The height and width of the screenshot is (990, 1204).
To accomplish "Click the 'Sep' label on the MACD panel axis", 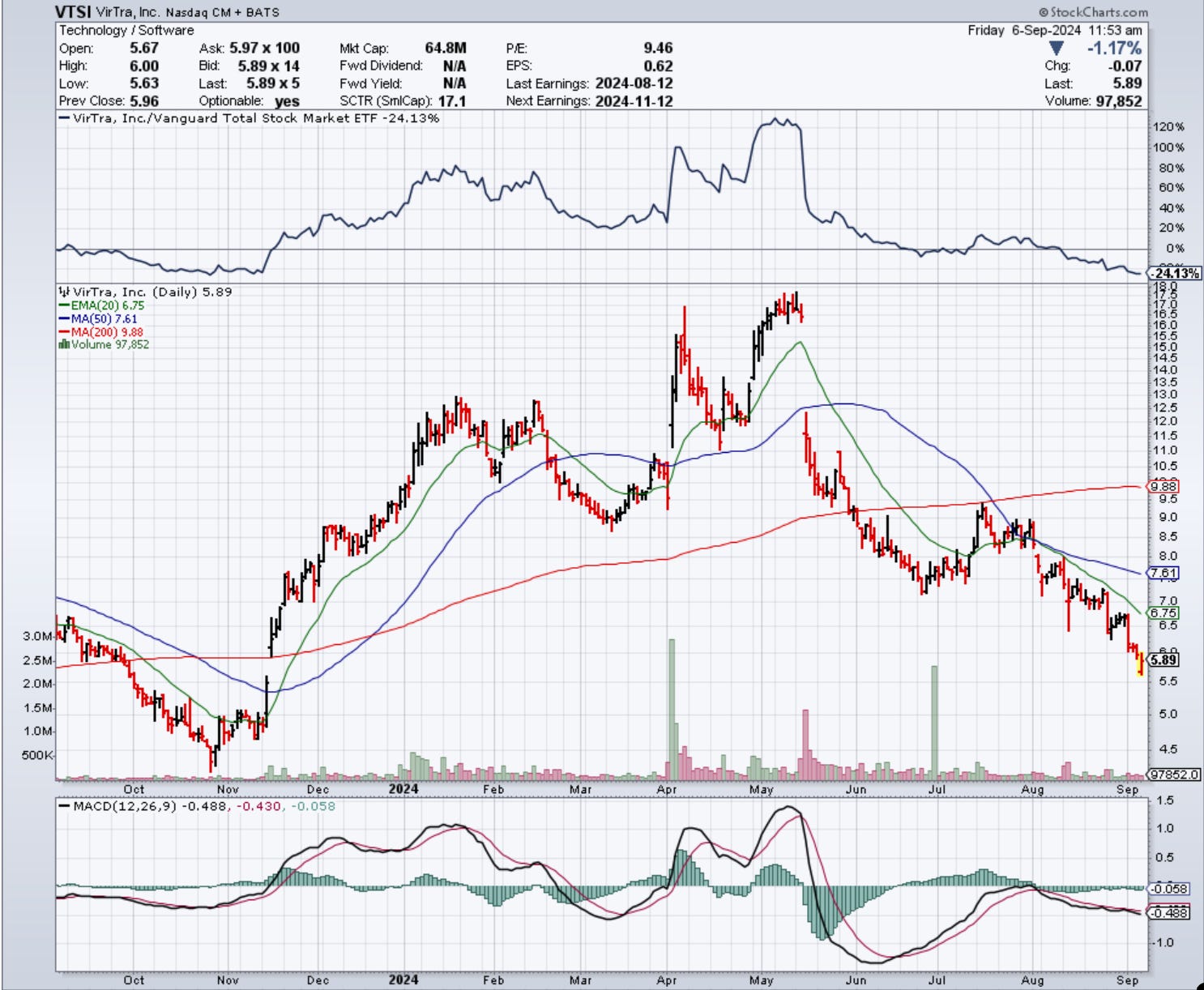I will (x=1128, y=980).
